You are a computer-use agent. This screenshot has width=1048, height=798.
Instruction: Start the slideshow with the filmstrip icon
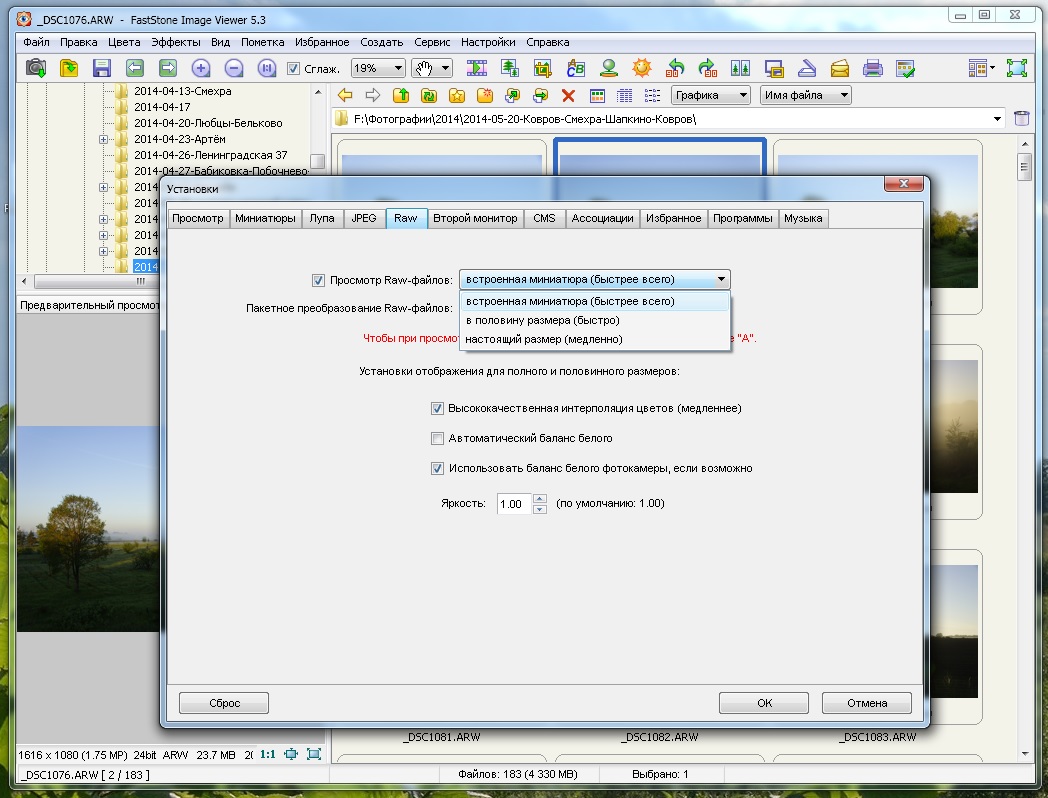coord(477,68)
